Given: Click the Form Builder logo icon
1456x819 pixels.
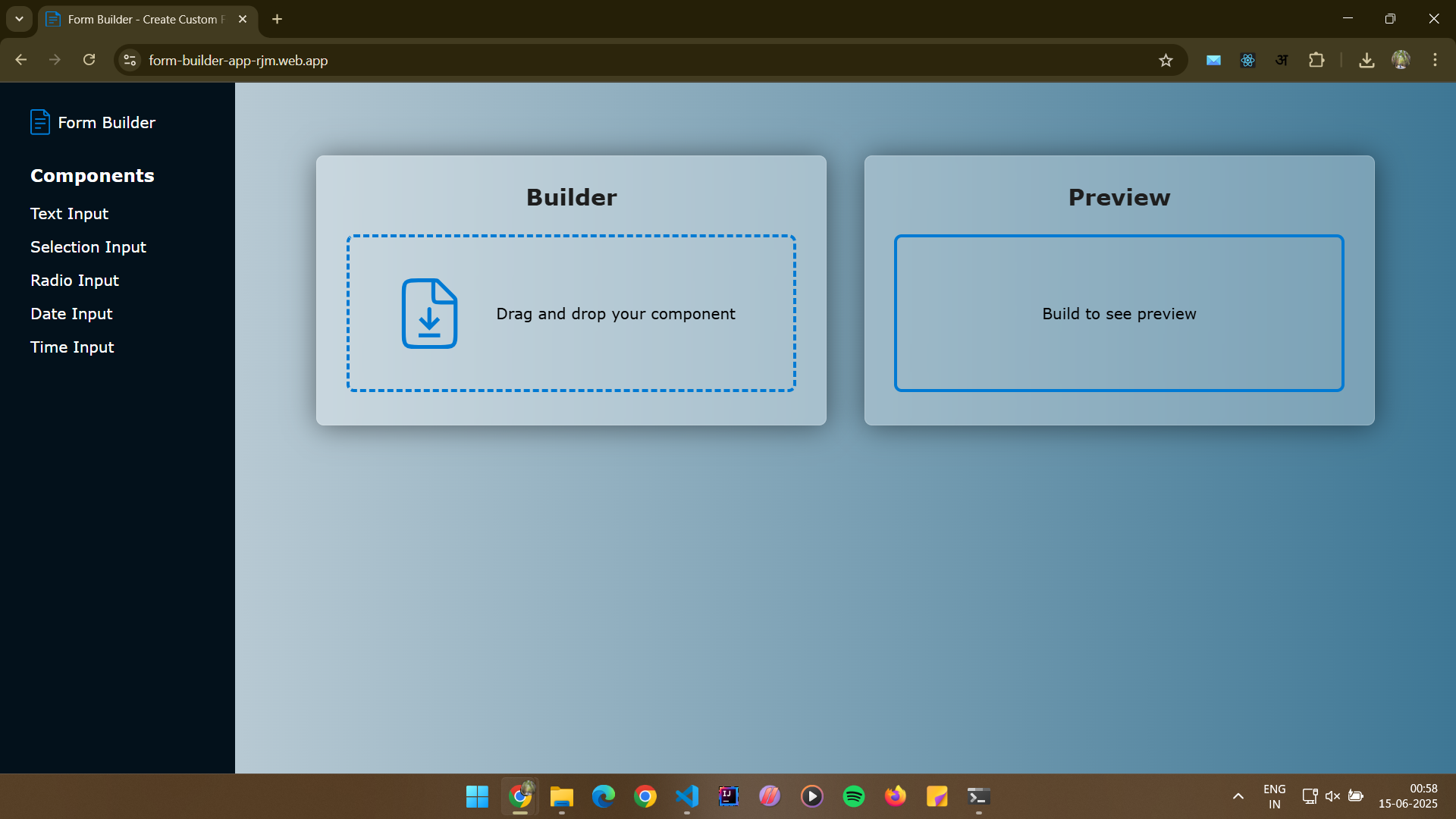Looking at the screenshot, I should tap(39, 122).
